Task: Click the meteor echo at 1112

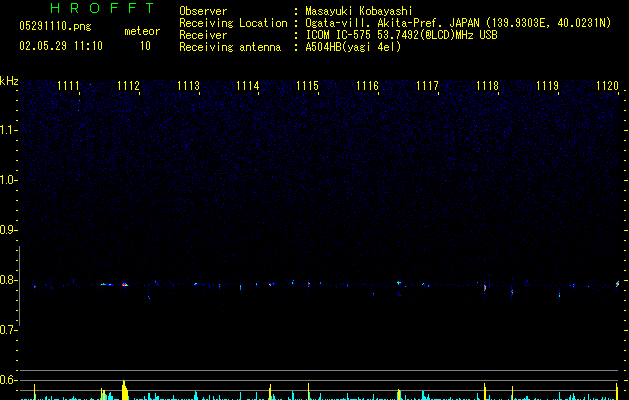Action: 125,284
